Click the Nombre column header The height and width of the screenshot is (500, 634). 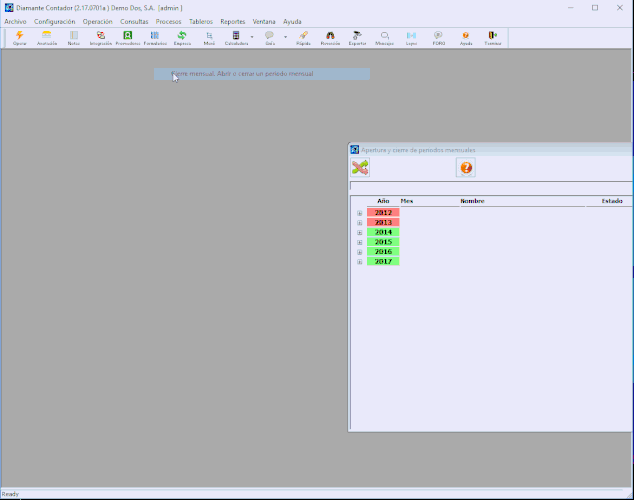click(472, 201)
